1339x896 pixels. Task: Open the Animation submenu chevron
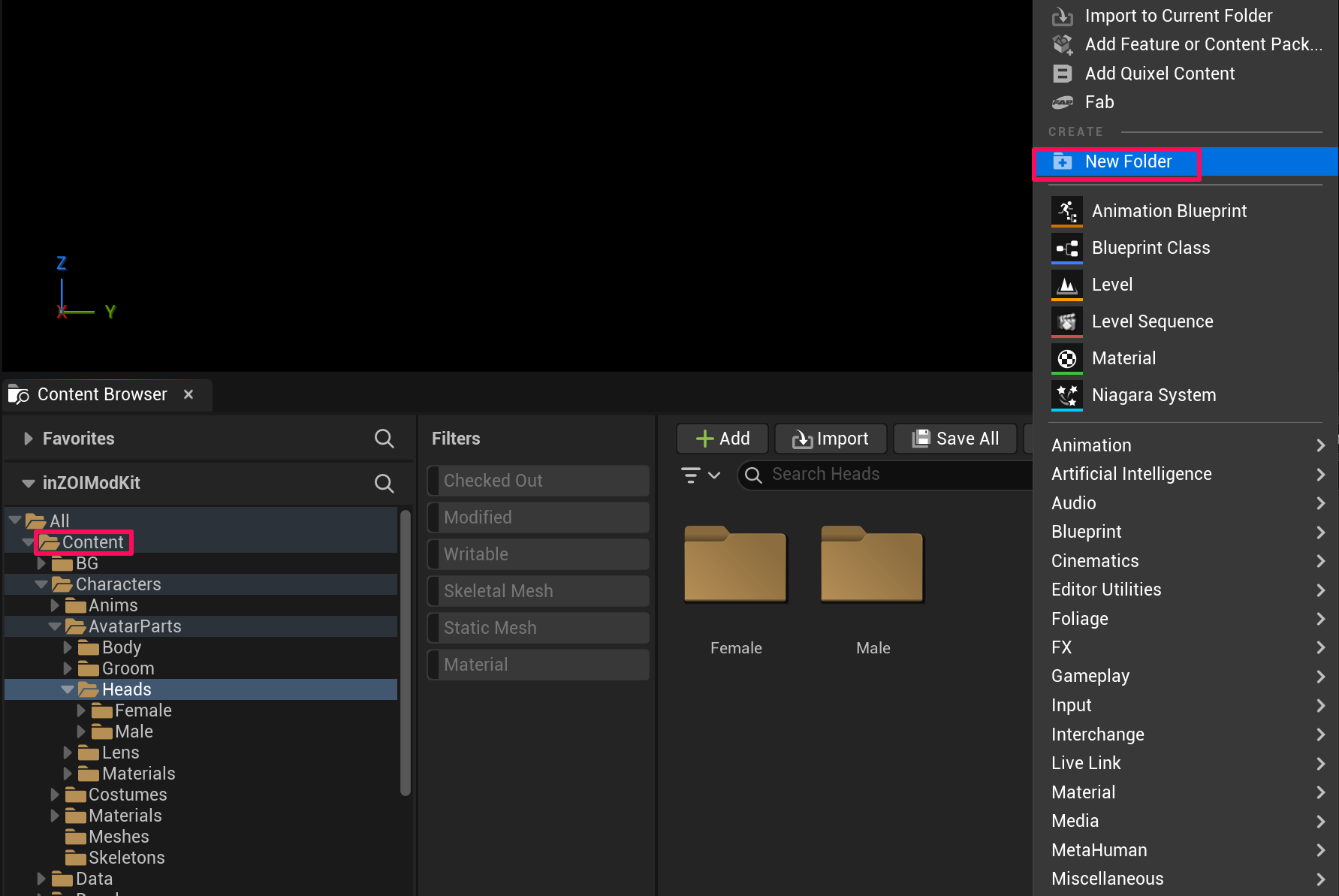1321,445
